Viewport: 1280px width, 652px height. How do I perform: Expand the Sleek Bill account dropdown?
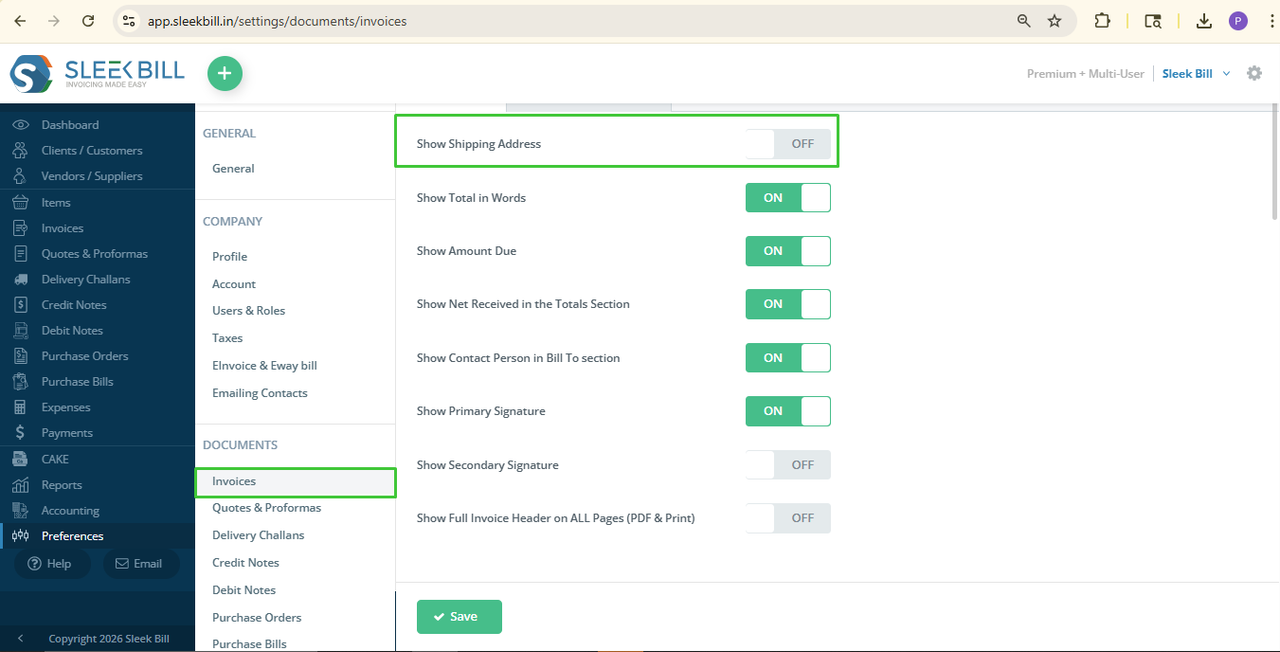(1196, 73)
